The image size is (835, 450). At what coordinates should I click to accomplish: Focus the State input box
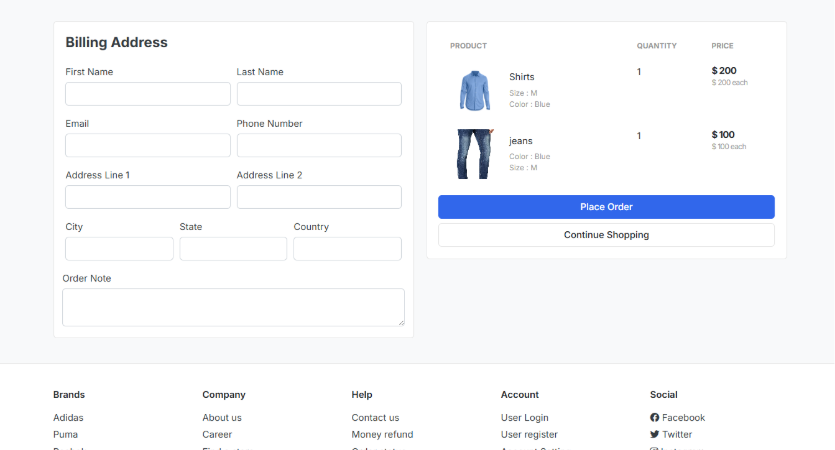233,249
